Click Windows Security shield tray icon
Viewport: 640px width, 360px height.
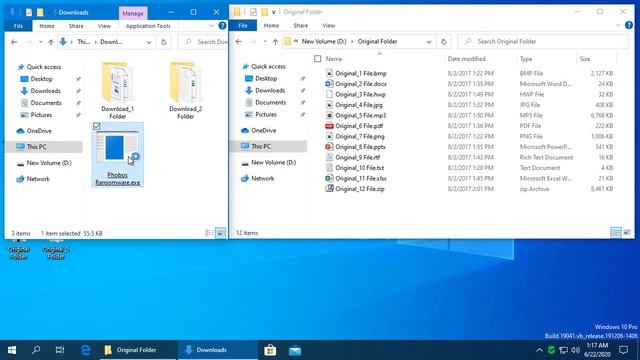coord(551,350)
